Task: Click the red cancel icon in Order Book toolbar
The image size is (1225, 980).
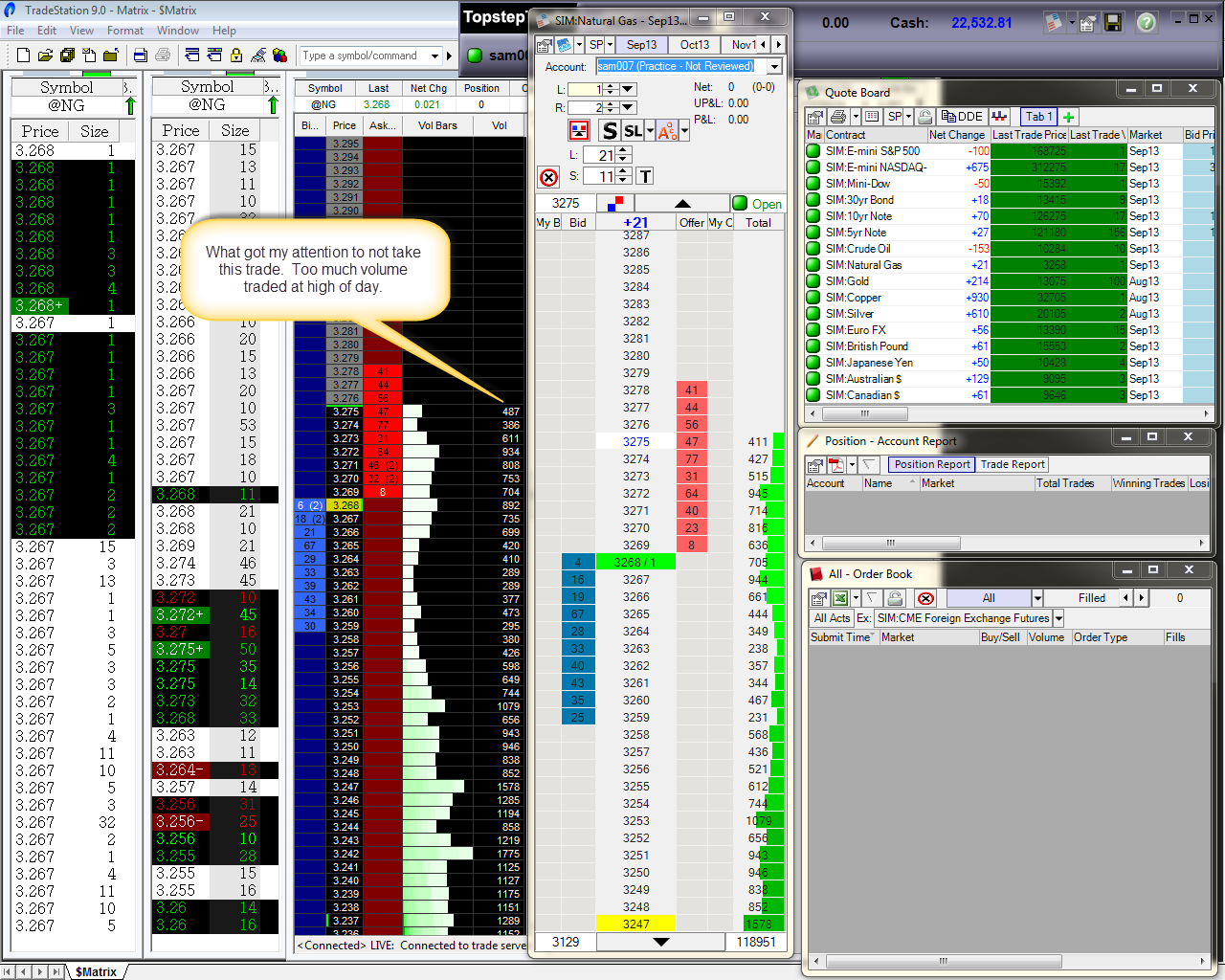Action: [x=925, y=598]
